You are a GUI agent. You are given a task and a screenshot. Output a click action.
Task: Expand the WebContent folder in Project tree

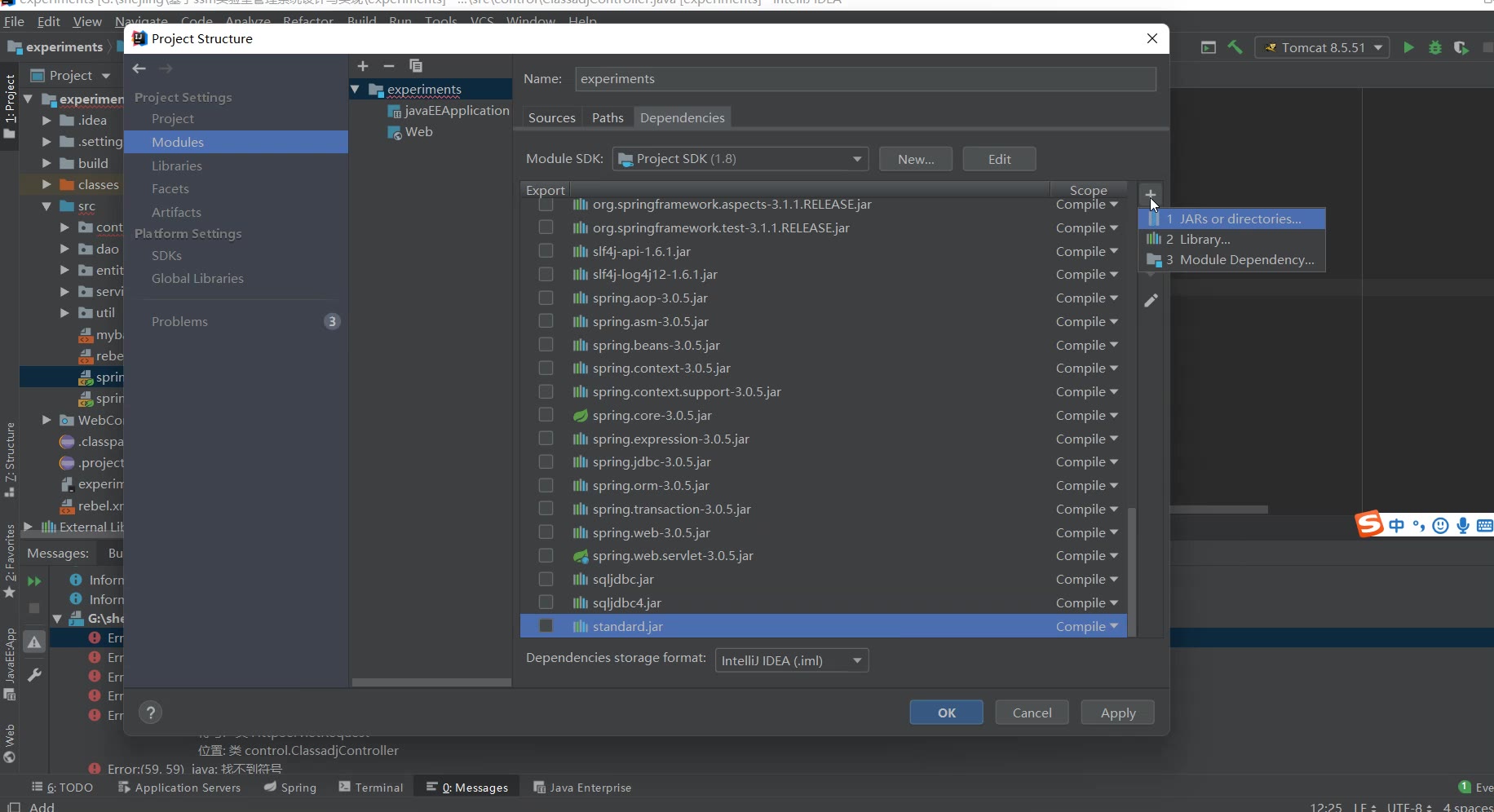[46, 420]
